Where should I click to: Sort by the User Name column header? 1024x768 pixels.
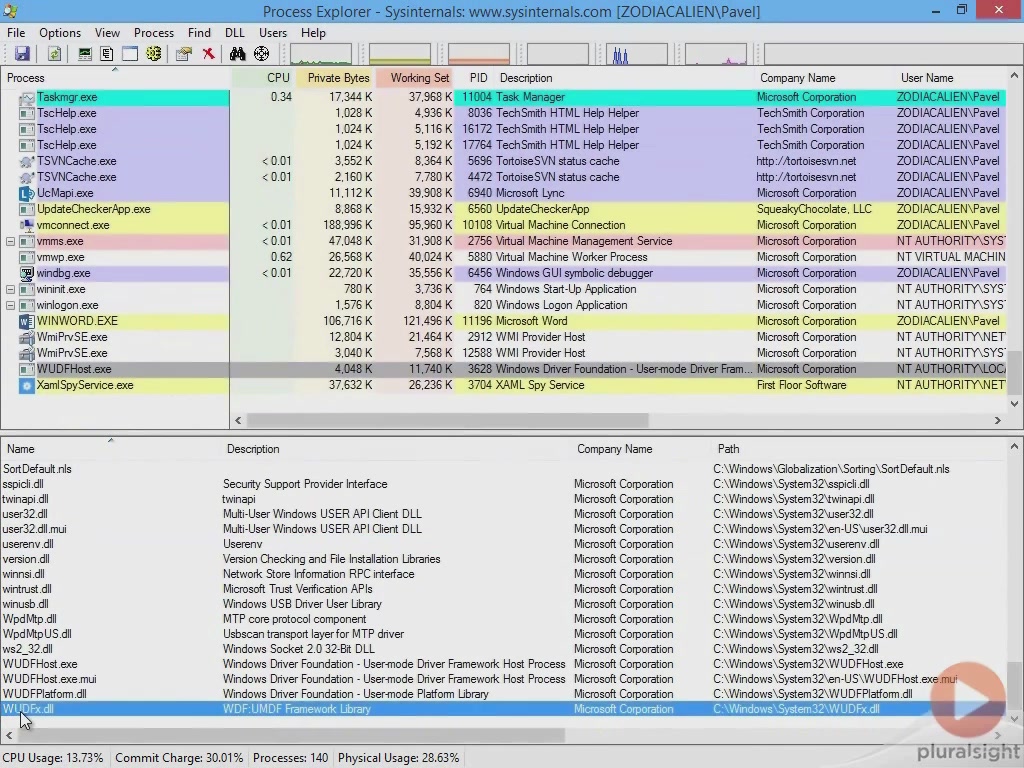coord(950,78)
